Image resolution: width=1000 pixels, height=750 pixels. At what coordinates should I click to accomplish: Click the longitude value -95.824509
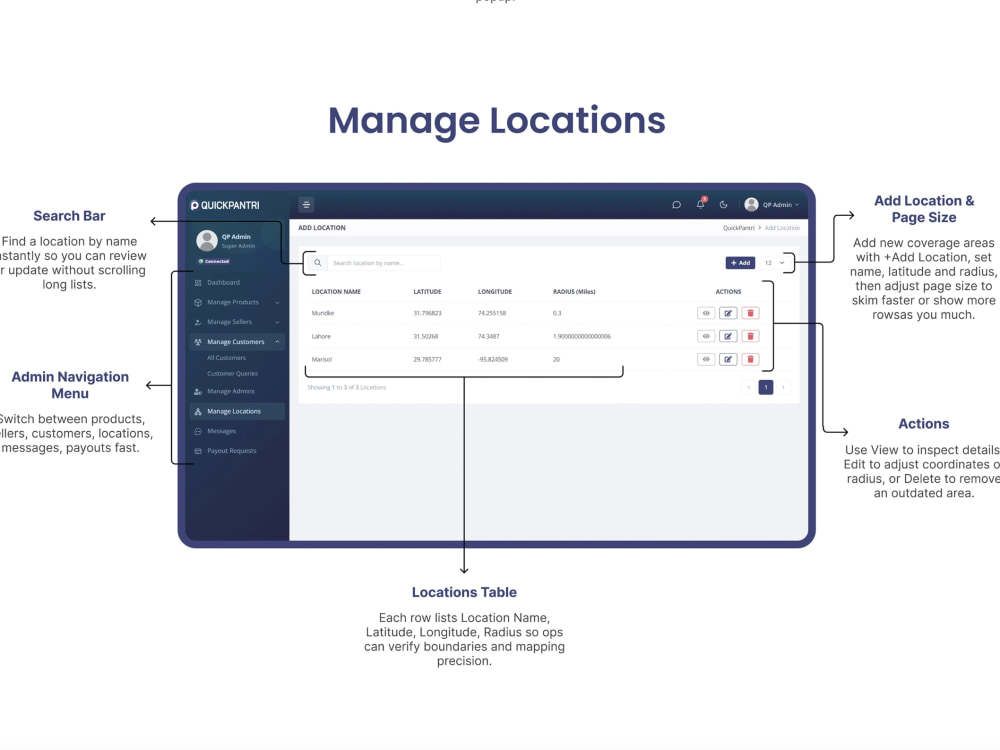point(493,359)
